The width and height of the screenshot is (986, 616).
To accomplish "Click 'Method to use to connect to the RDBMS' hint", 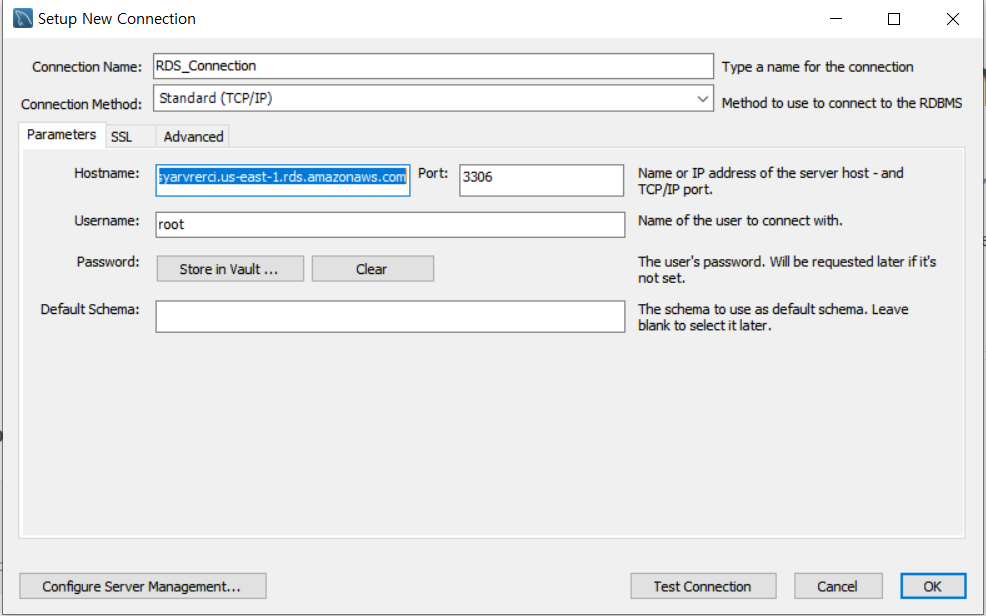I will tap(842, 103).
